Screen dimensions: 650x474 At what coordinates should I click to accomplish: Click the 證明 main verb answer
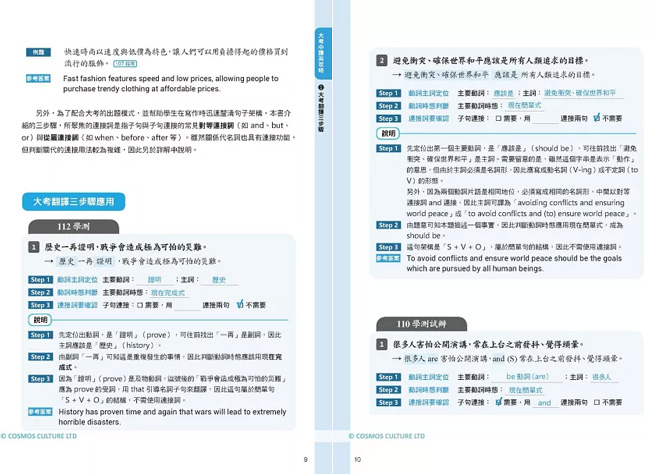[155, 280]
